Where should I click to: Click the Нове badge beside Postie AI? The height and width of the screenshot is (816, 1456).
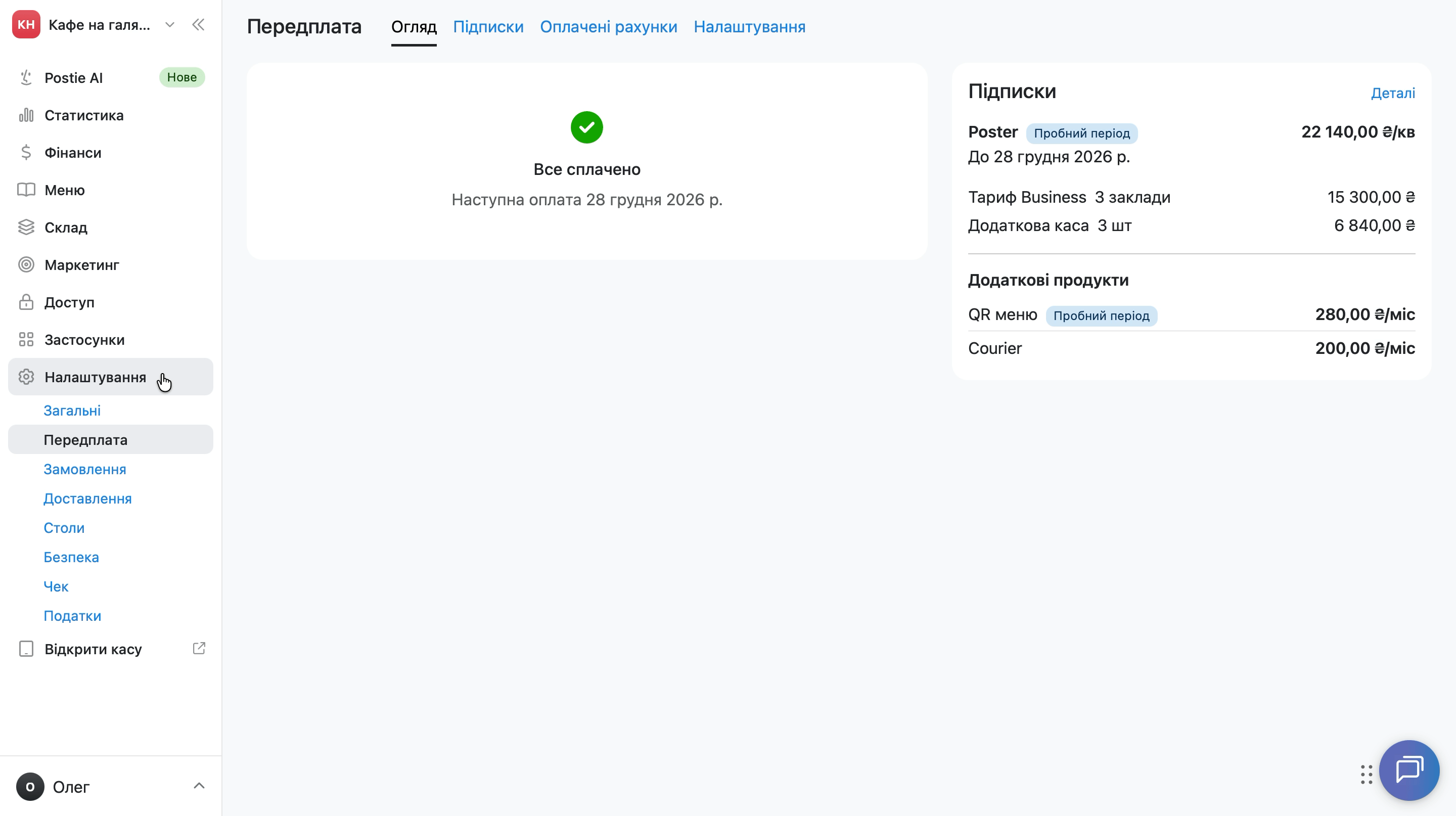pyautogui.click(x=182, y=77)
